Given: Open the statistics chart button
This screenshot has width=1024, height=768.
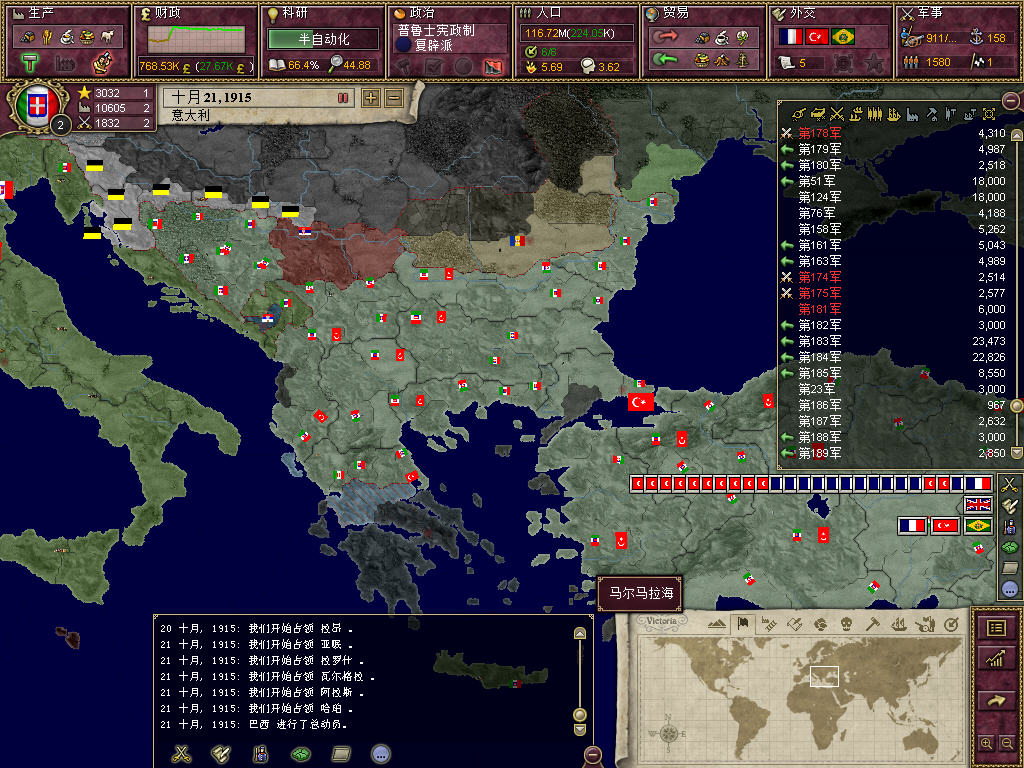Looking at the screenshot, I should click(x=996, y=658).
